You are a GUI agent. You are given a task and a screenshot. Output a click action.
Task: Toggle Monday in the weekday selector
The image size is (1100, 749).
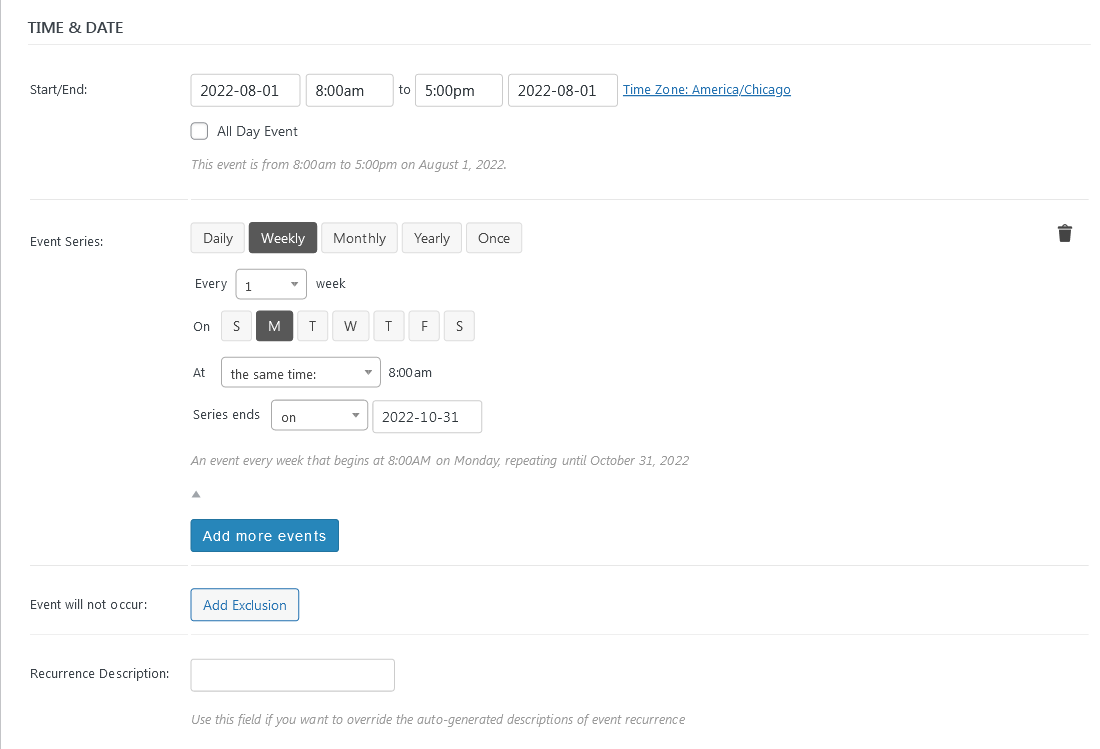point(274,326)
